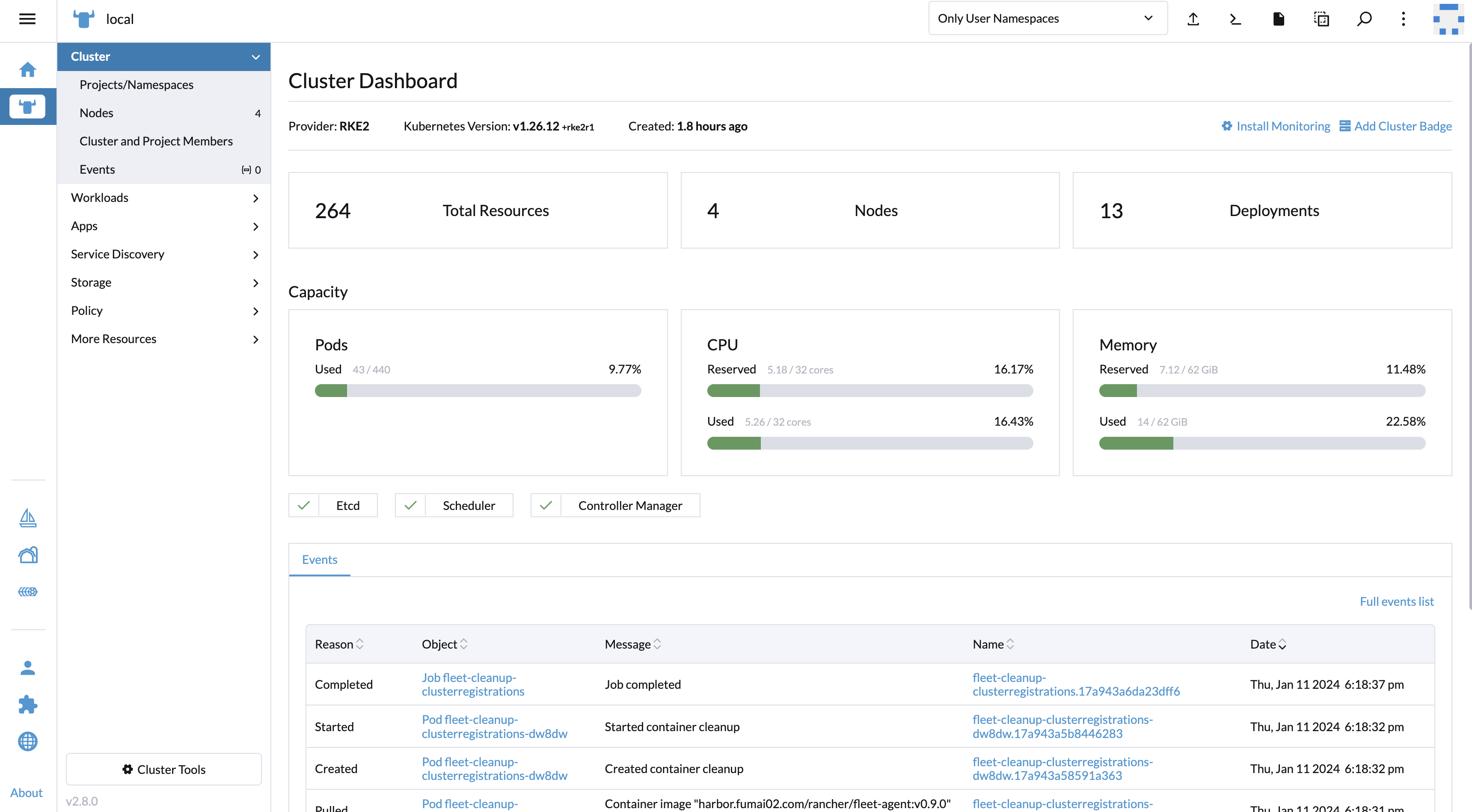
Task: Open Projects/Namespaces in sidebar
Action: 137,85
